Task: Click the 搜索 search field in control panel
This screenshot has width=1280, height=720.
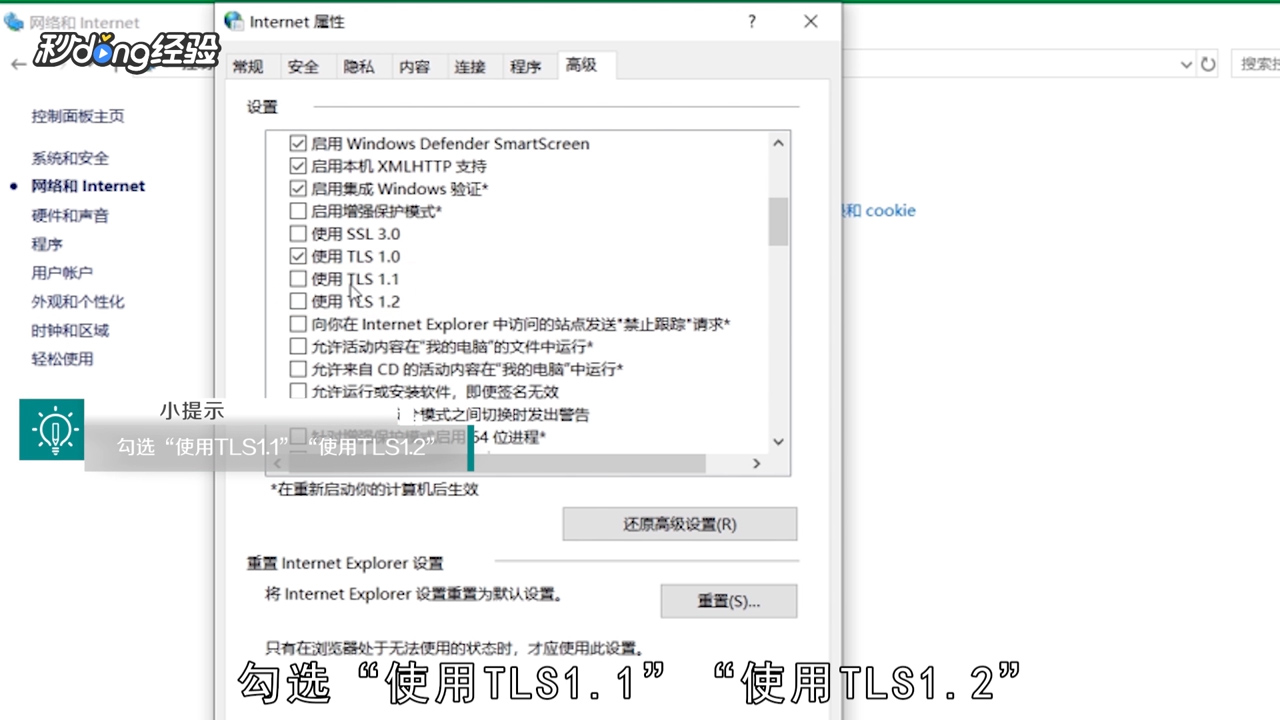Action: tap(1256, 64)
